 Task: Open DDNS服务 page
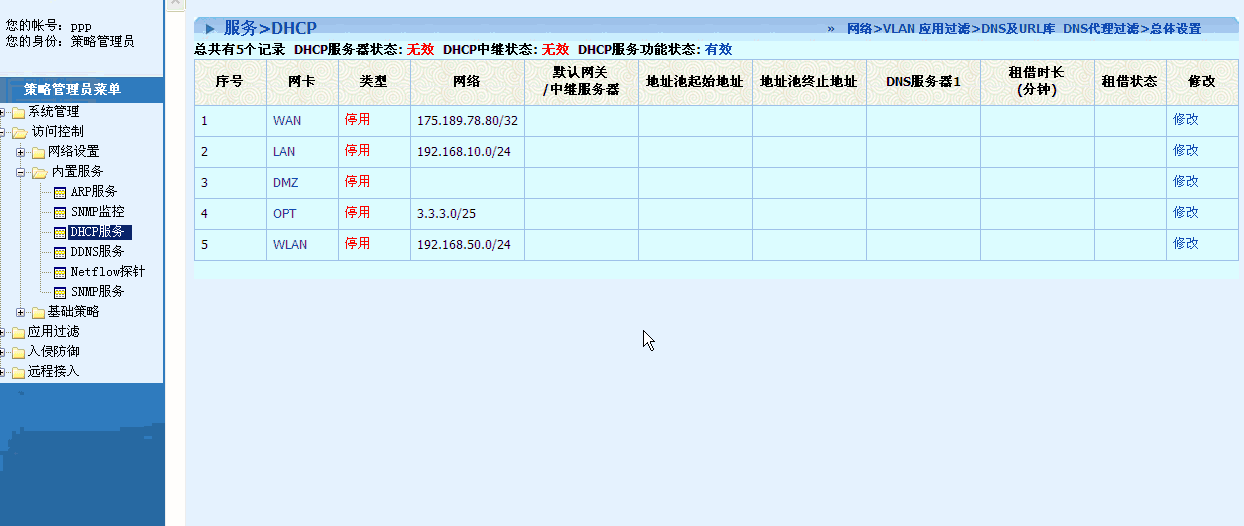[x=98, y=251]
